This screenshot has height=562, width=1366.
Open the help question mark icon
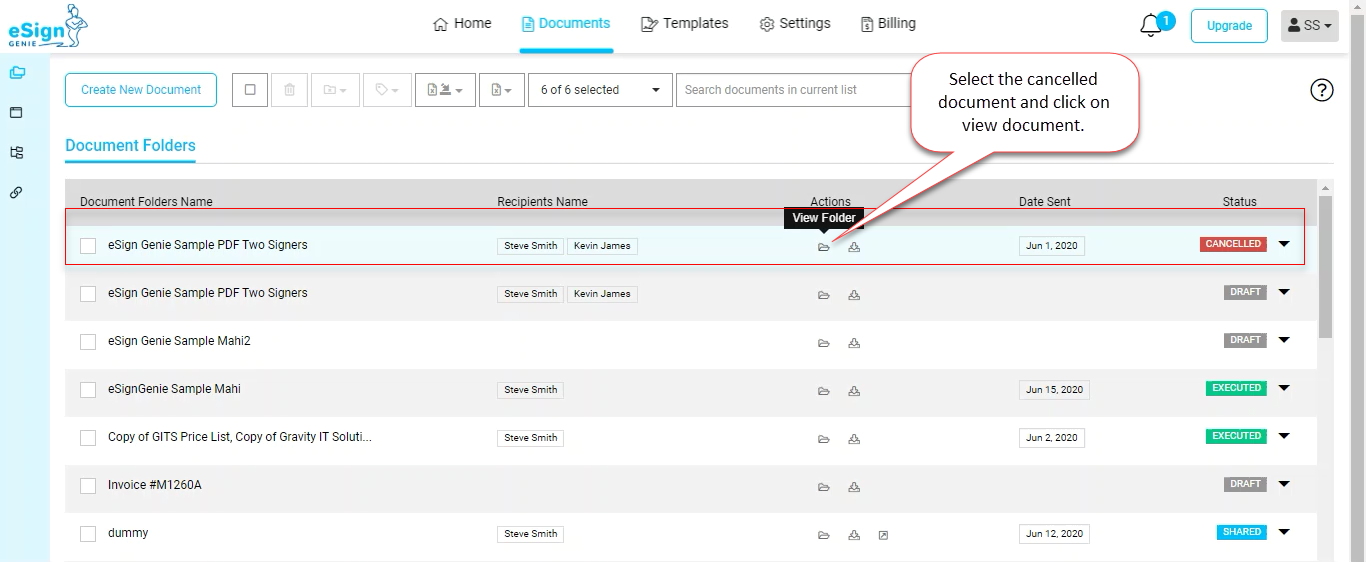(x=1321, y=90)
